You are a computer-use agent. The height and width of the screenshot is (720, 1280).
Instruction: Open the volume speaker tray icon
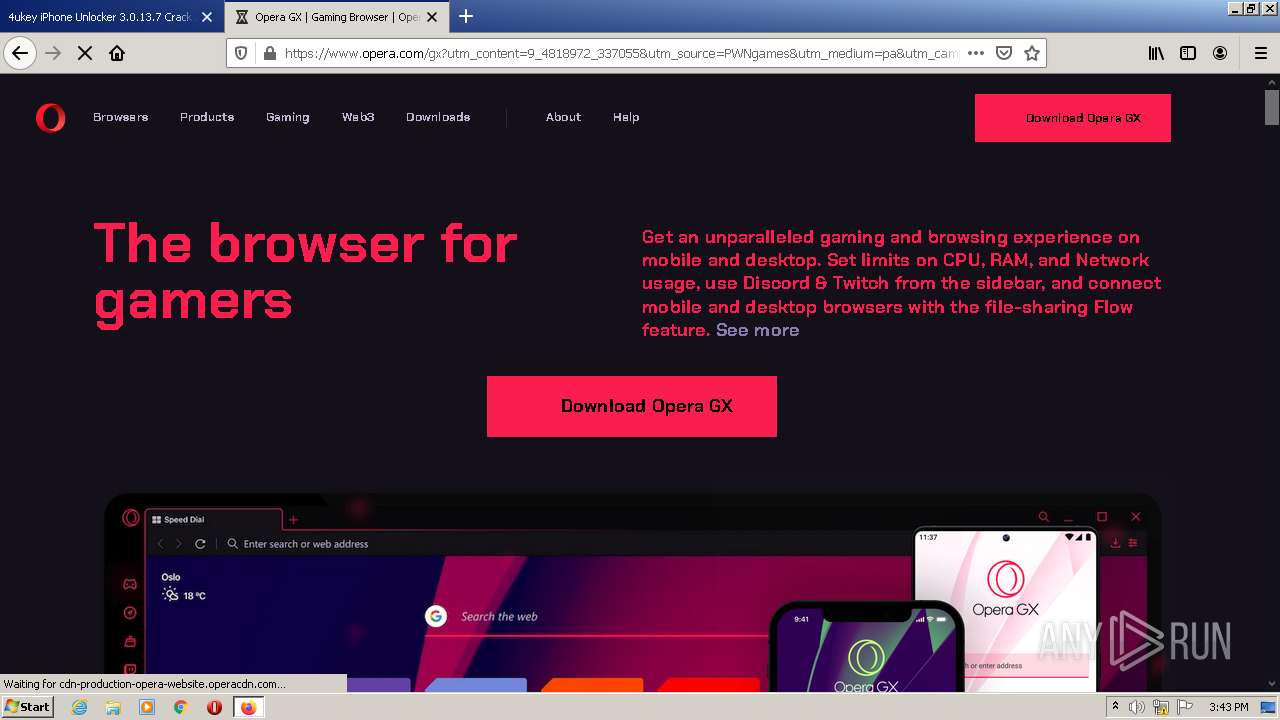tap(1137, 707)
